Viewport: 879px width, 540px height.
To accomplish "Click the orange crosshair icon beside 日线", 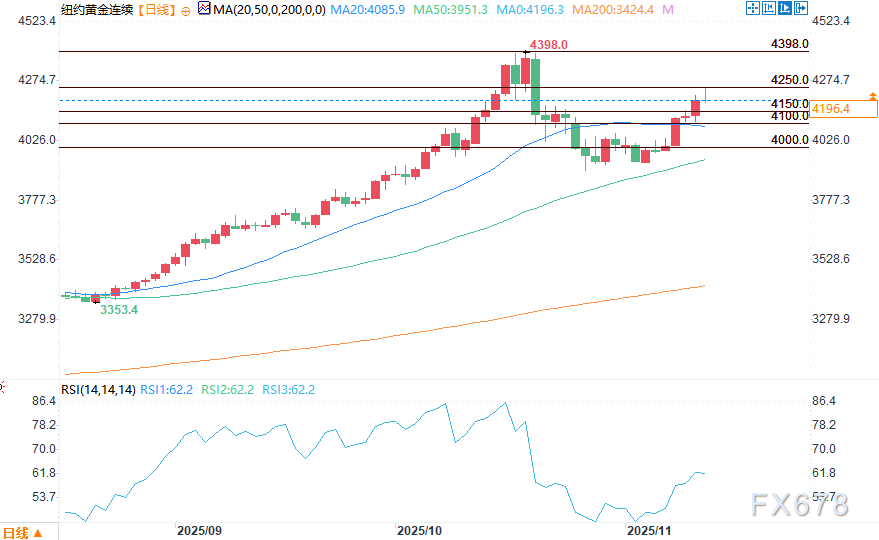I will 186,9.
